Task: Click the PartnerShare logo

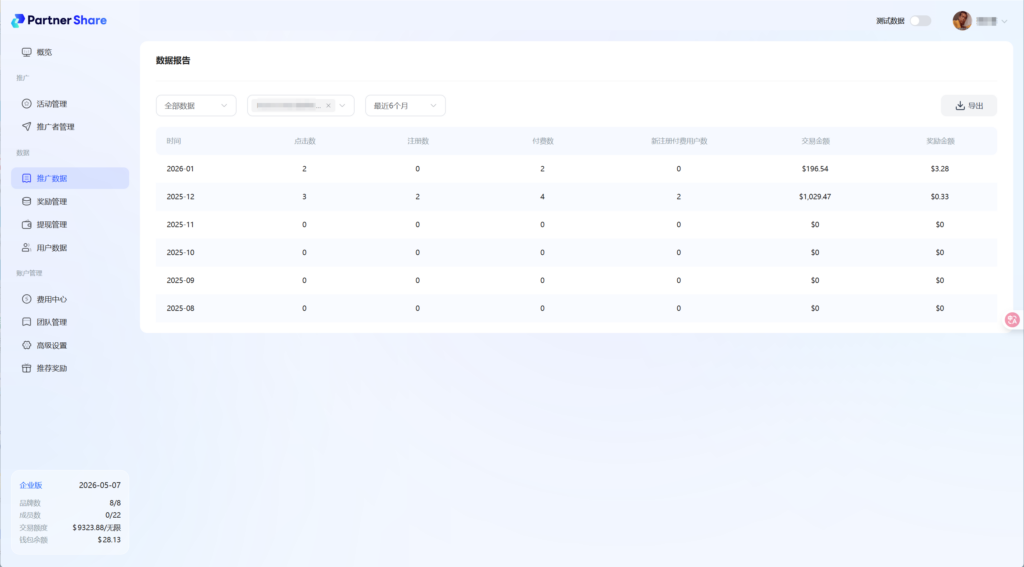Action: 59,20
